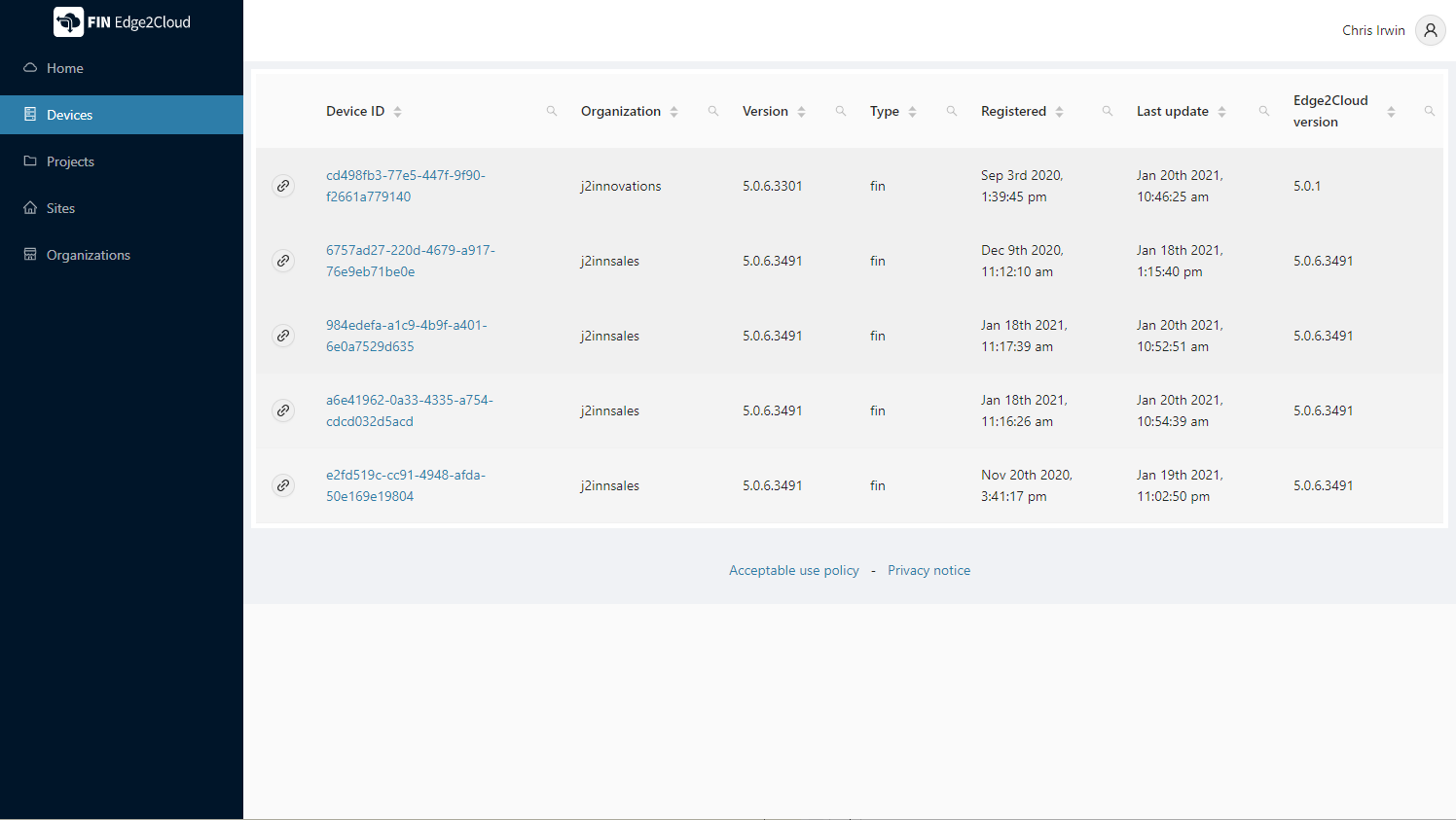Click link icon for device cd498fb3 row
The height and width of the screenshot is (820, 1456).
[x=283, y=186]
